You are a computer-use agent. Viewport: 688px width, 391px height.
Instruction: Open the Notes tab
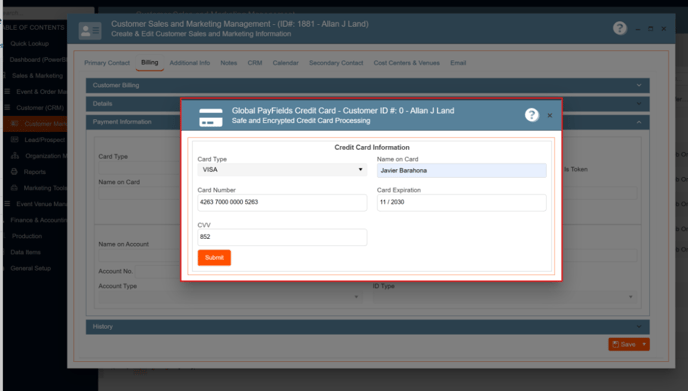(229, 63)
